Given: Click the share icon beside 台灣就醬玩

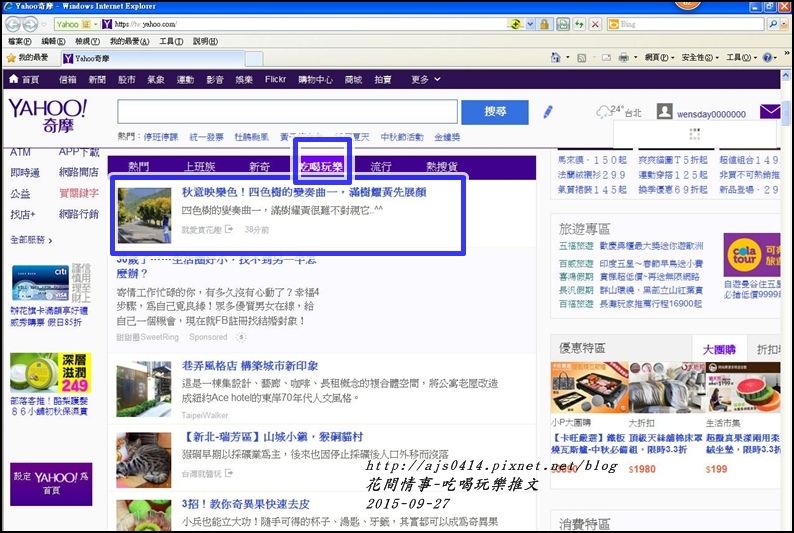Looking at the screenshot, I should pyautogui.click(x=229, y=473).
